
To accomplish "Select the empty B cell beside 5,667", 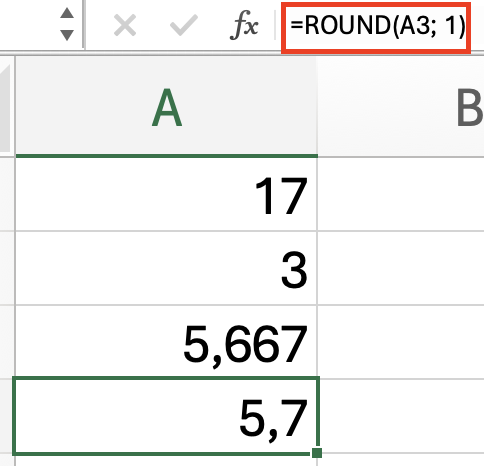I will pyautogui.click(x=401, y=342).
